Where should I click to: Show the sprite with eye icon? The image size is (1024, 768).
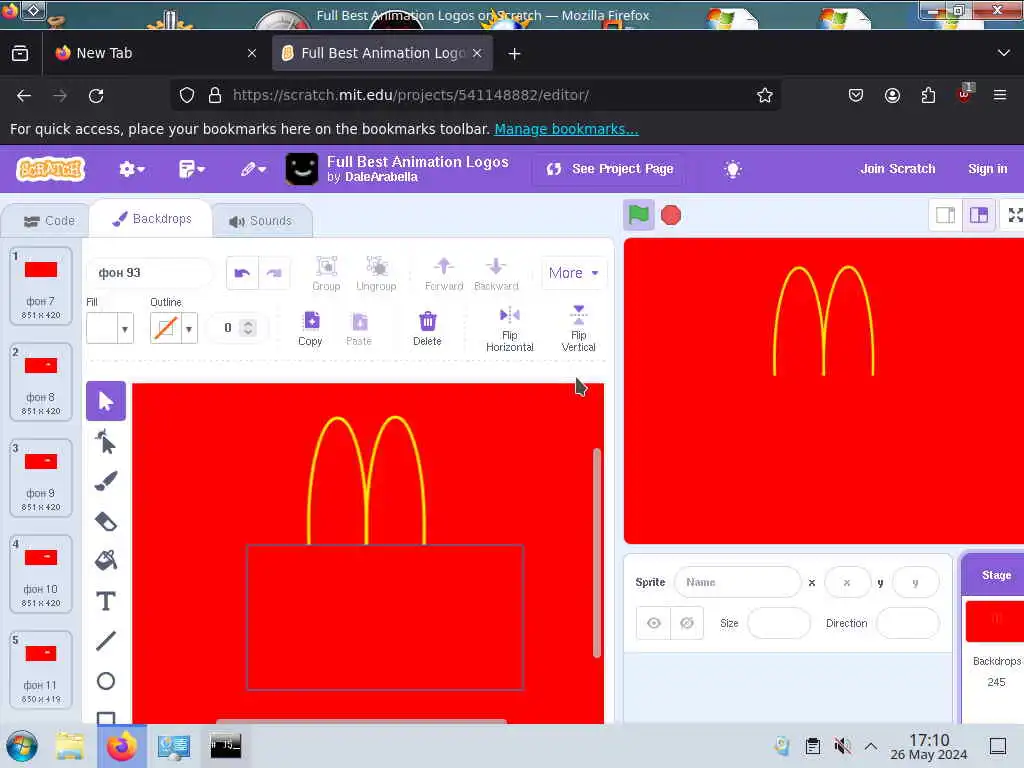[x=654, y=623]
